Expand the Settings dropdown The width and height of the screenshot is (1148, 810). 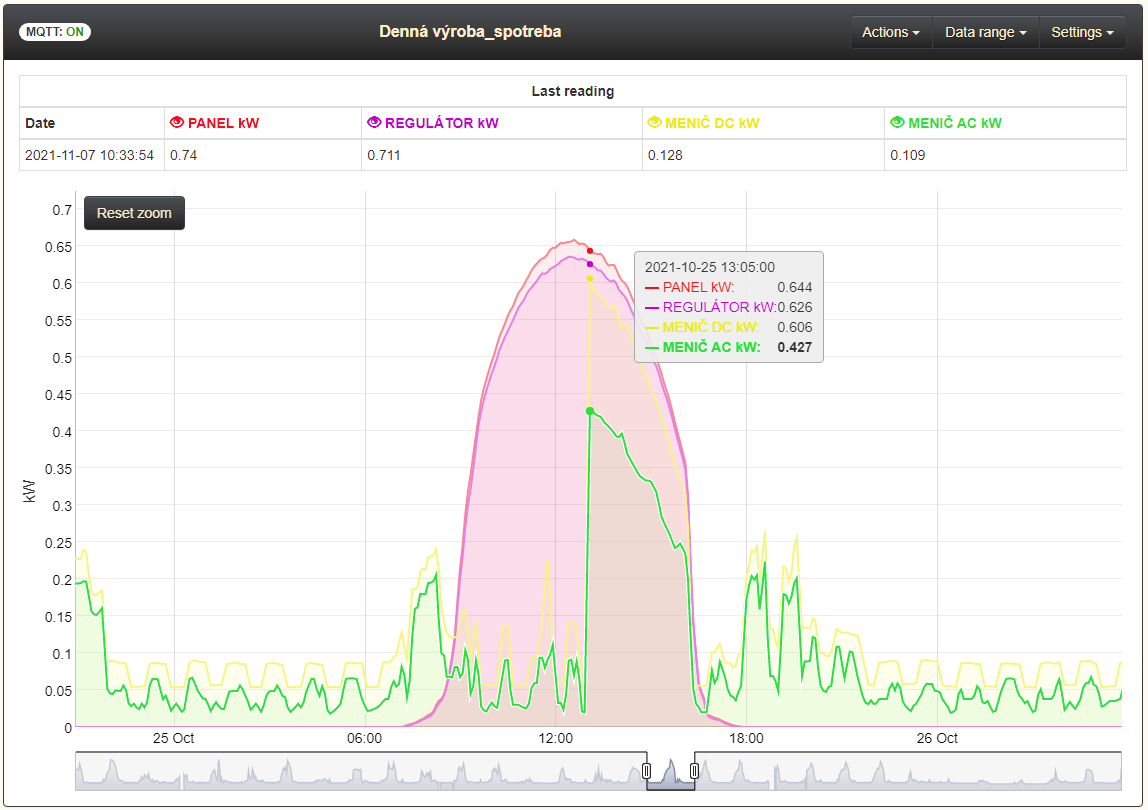point(1082,32)
